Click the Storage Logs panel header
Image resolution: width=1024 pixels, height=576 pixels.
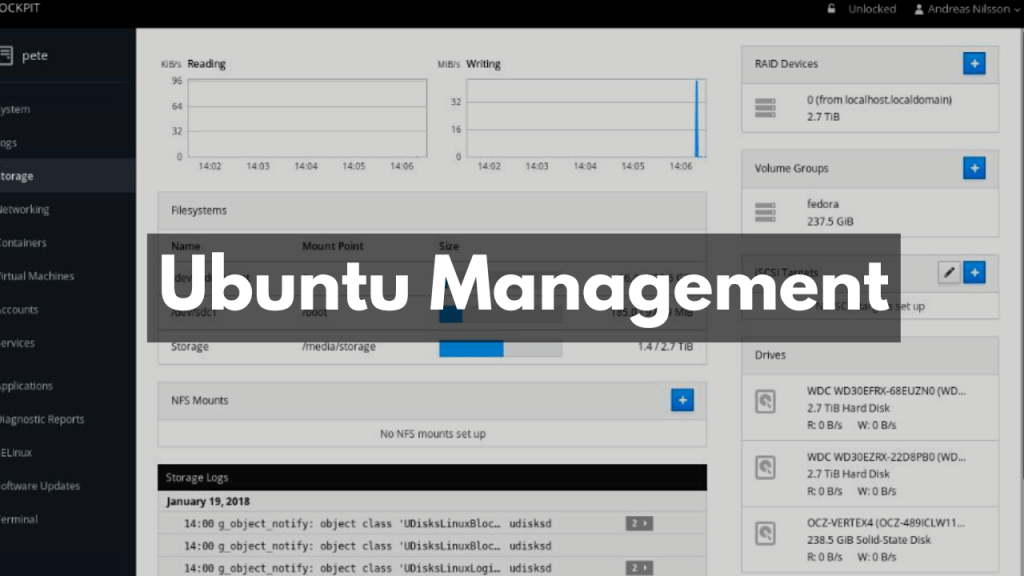point(432,477)
